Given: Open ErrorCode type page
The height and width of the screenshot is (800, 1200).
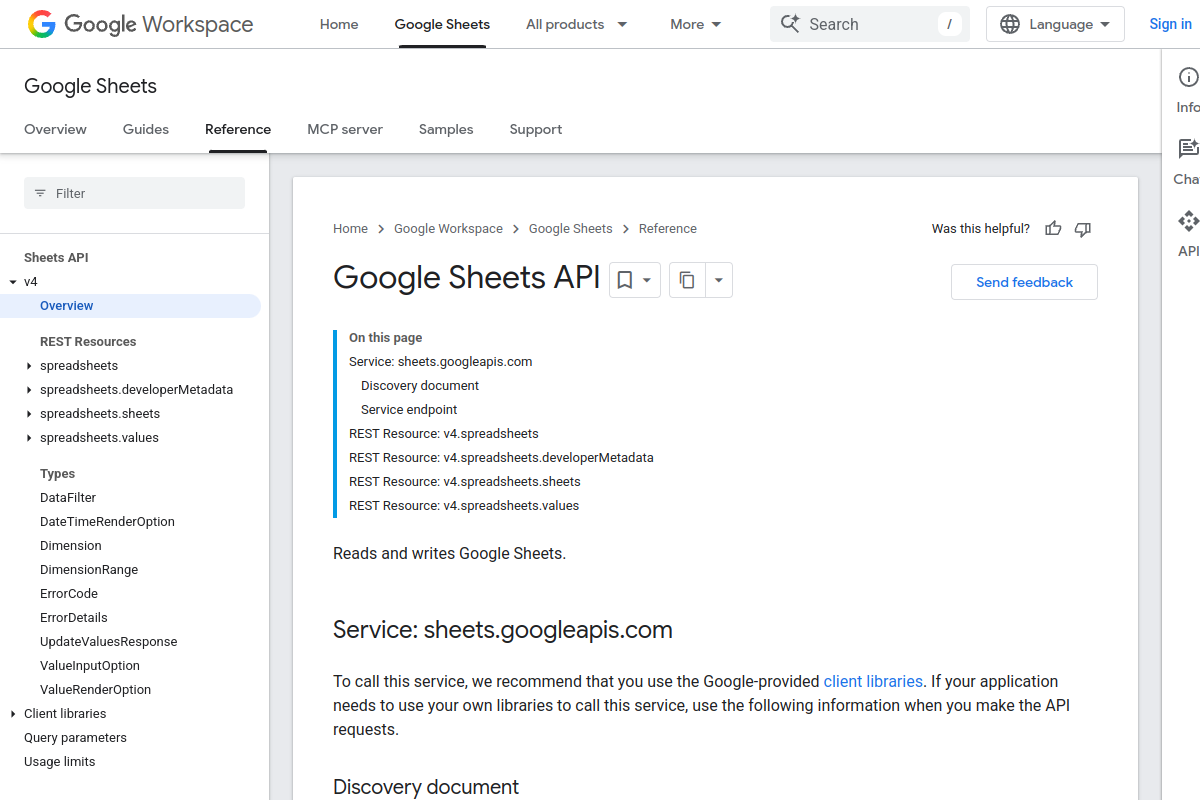Looking at the screenshot, I should pyautogui.click(x=69, y=594).
